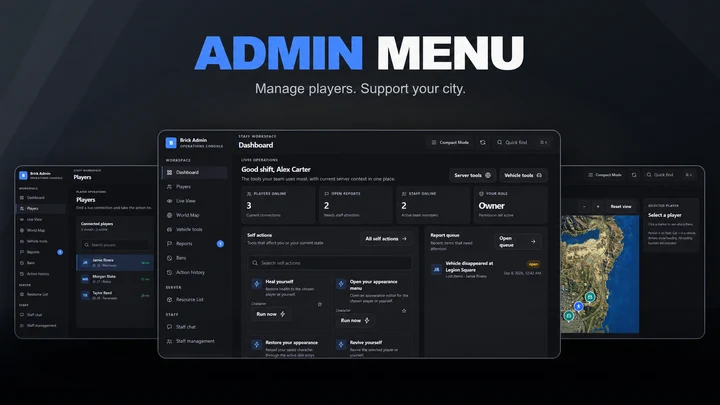
Task: Click the JR avatar on the report item
Action: pos(437,270)
